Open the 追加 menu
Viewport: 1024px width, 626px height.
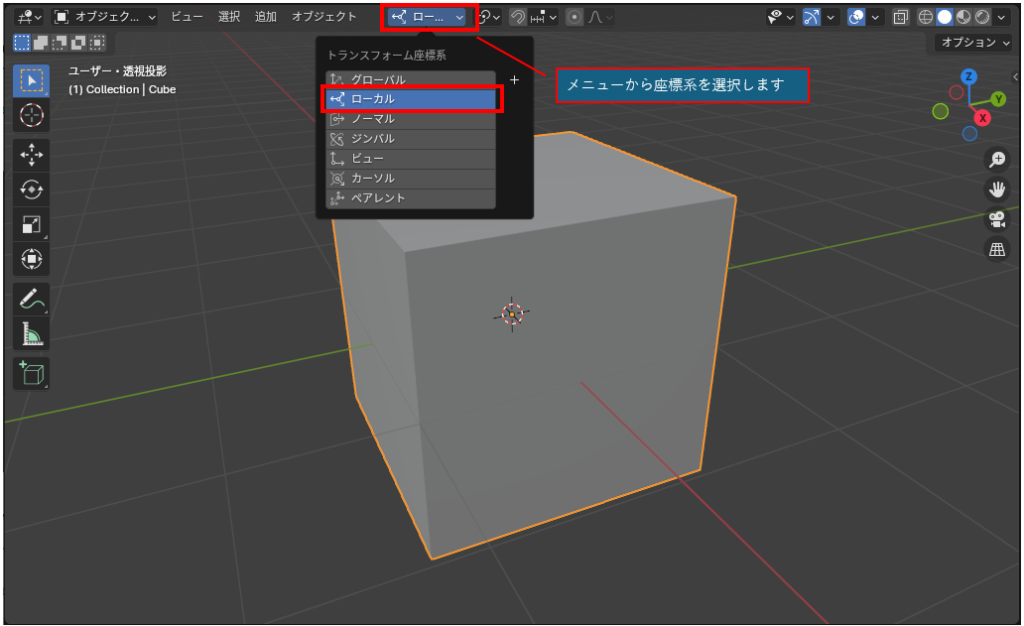coord(266,17)
